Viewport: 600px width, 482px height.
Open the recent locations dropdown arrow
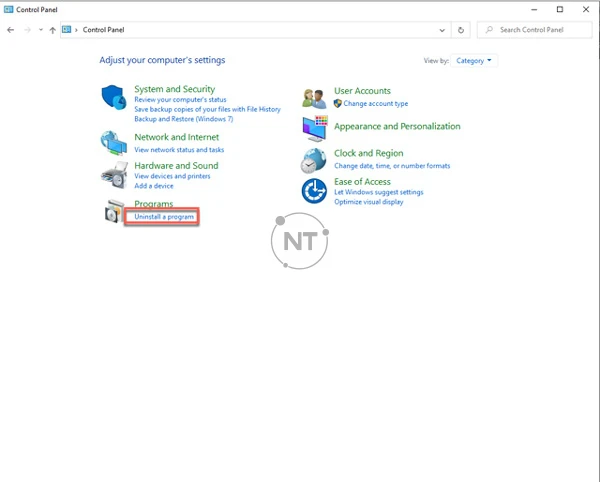coord(41,30)
